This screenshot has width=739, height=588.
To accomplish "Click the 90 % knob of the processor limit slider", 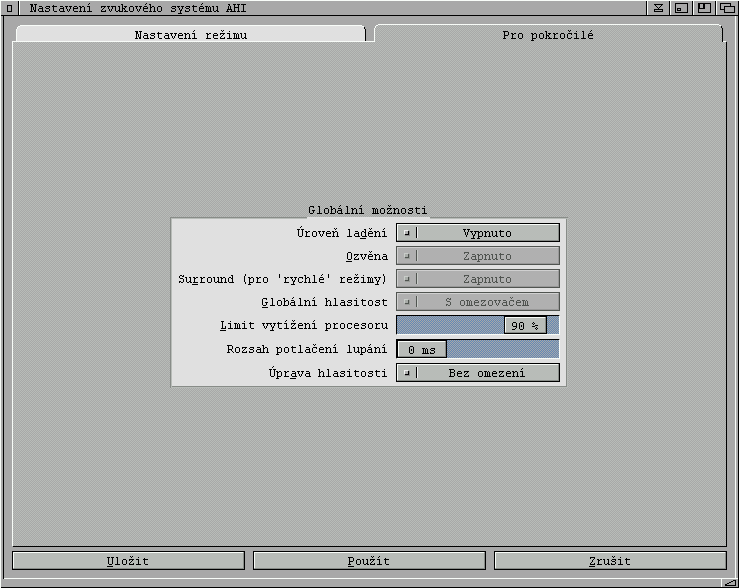I will coord(525,326).
